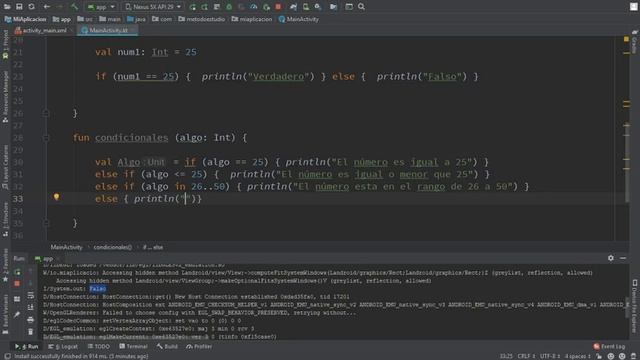Click the metodoestudio package breadcrumb
The width and height of the screenshot is (640, 360).
pos(202,19)
